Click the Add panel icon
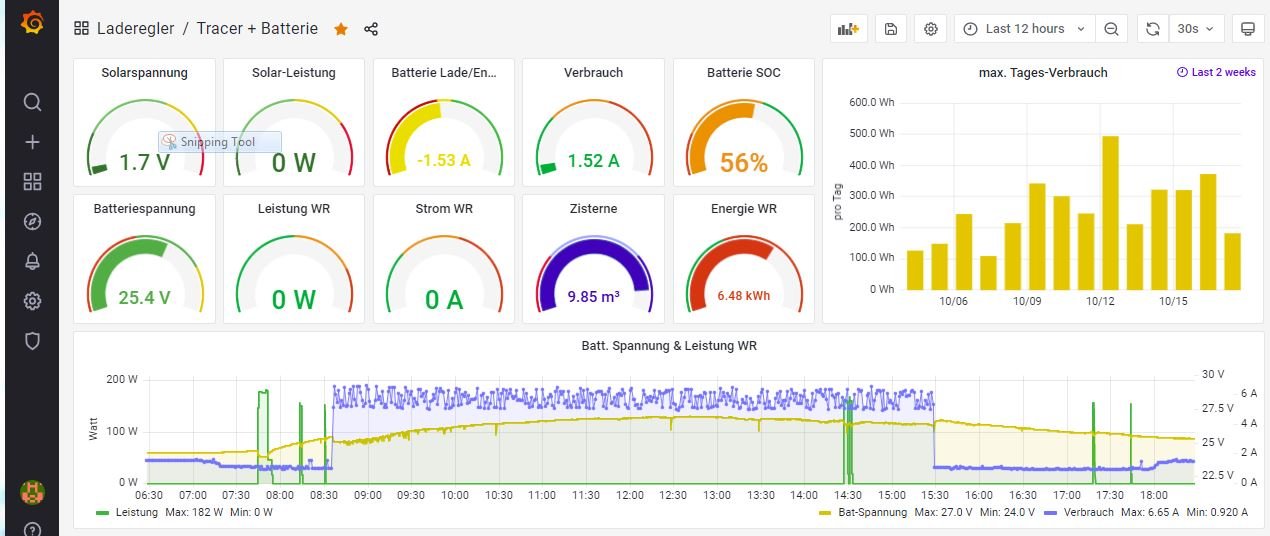This screenshot has width=1270, height=536. [x=849, y=29]
